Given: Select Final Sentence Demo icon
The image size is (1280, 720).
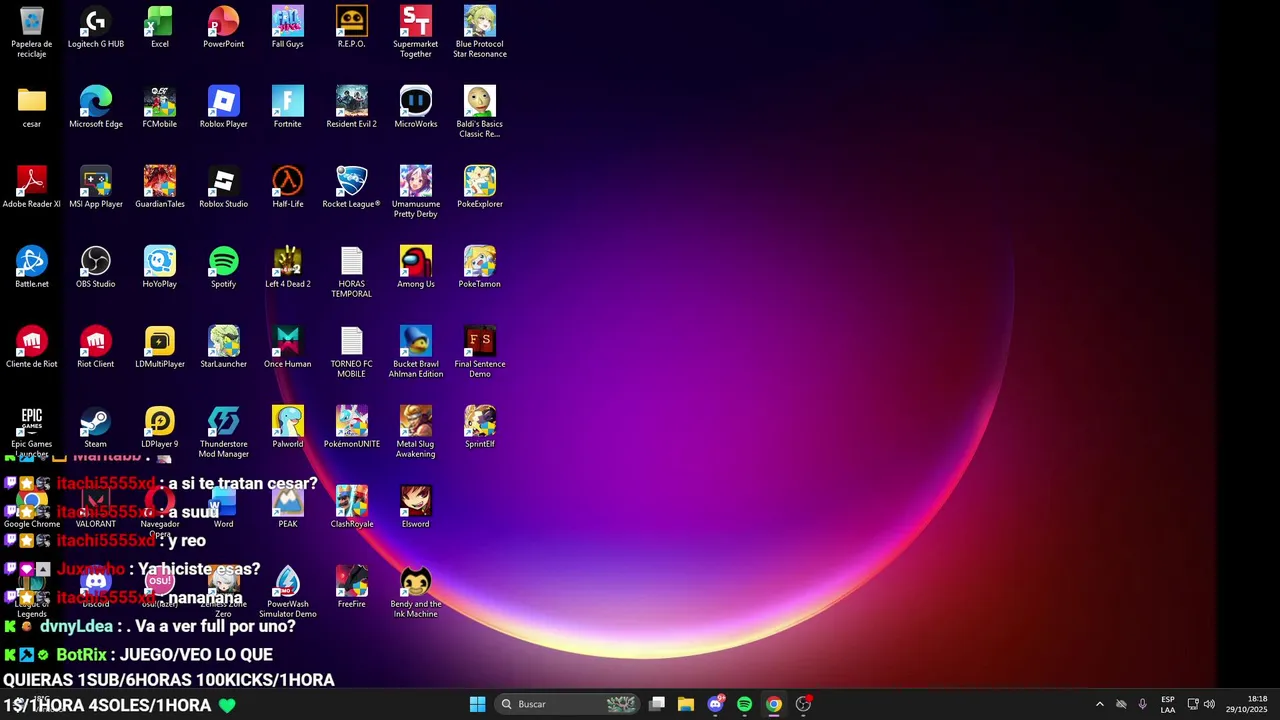Looking at the screenshot, I should (x=480, y=352).
